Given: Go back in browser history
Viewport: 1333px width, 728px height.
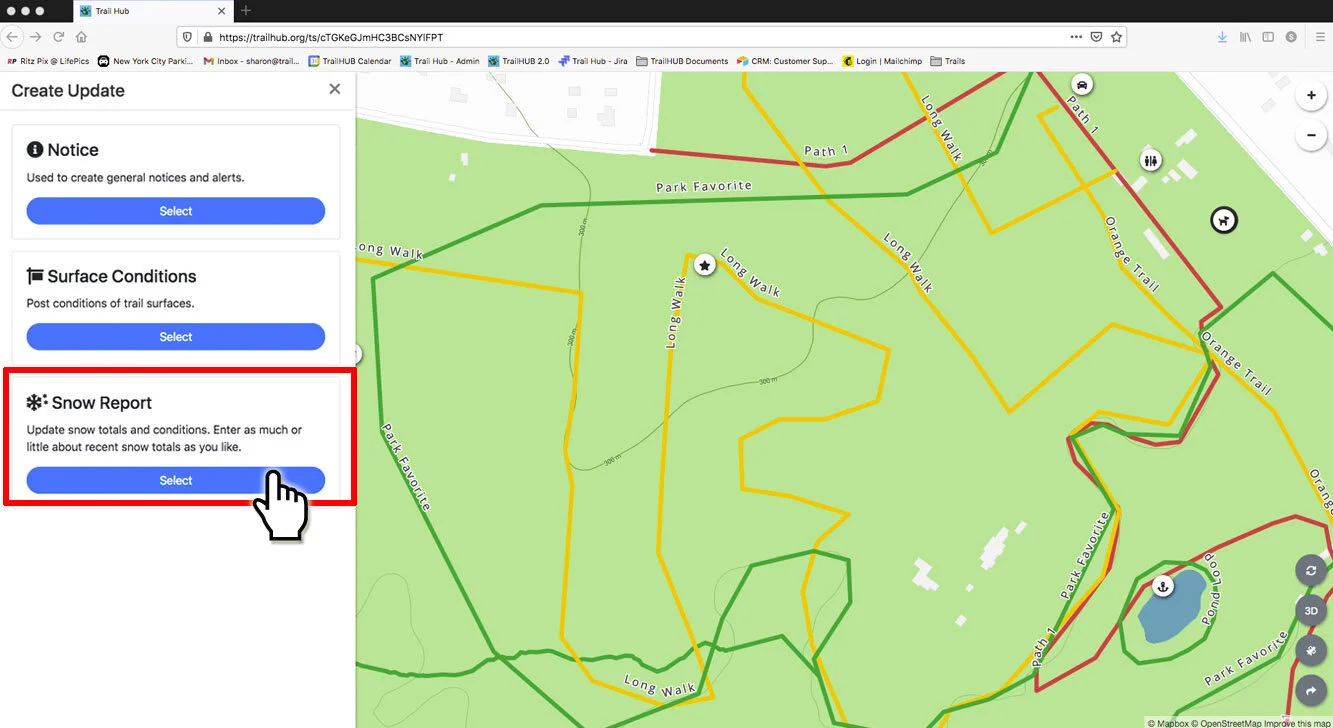Looking at the screenshot, I should [12, 37].
